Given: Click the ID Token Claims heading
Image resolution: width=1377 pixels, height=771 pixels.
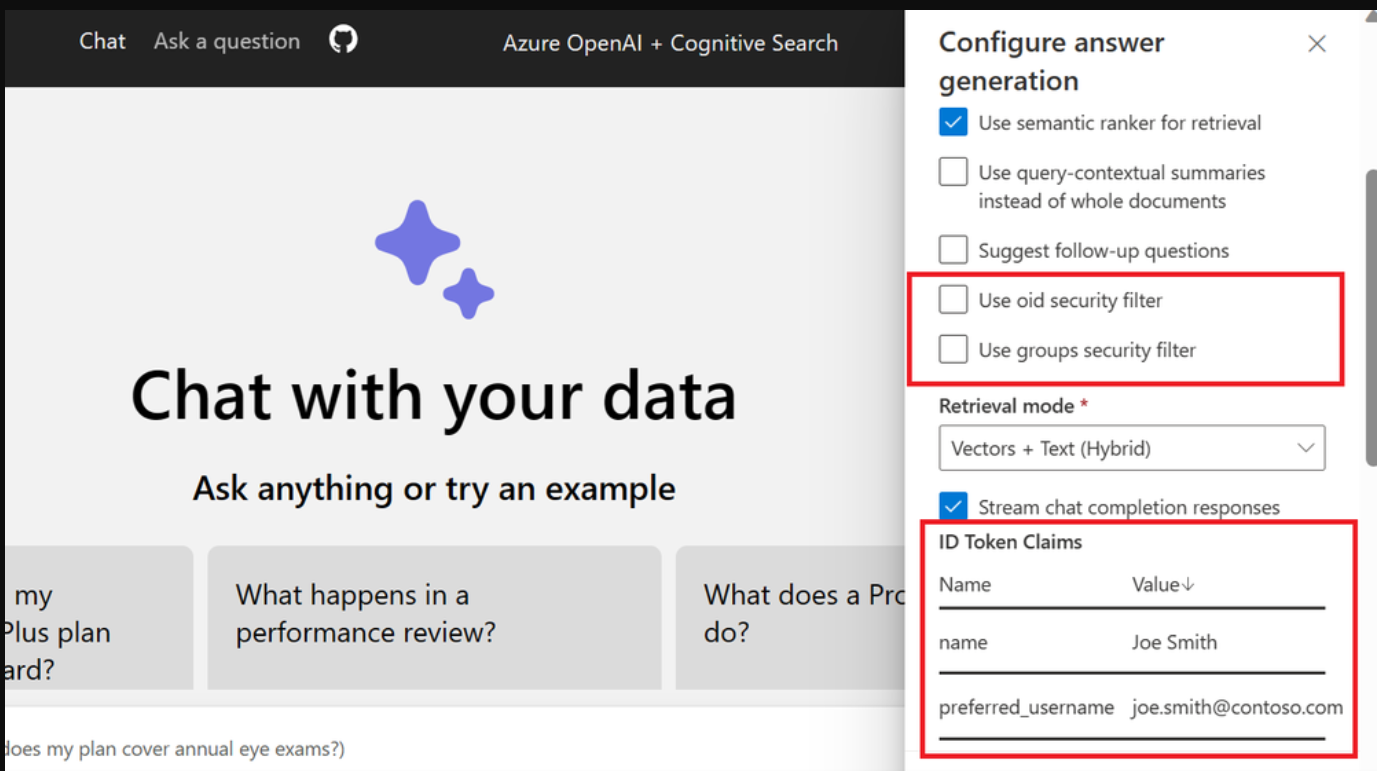Looking at the screenshot, I should [x=1010, y=542].
